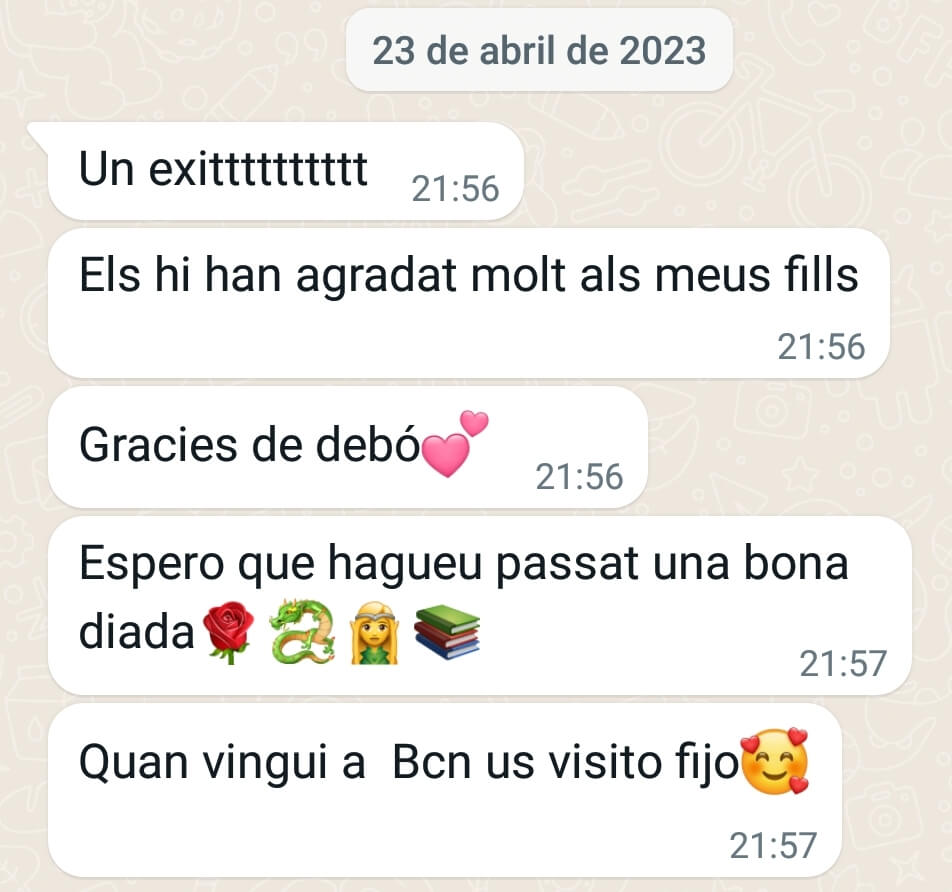952x892 pixels.
Task: Select the 'Els hi han agradat molt' message
Action: pyautogui.click(x=469, y=304)
